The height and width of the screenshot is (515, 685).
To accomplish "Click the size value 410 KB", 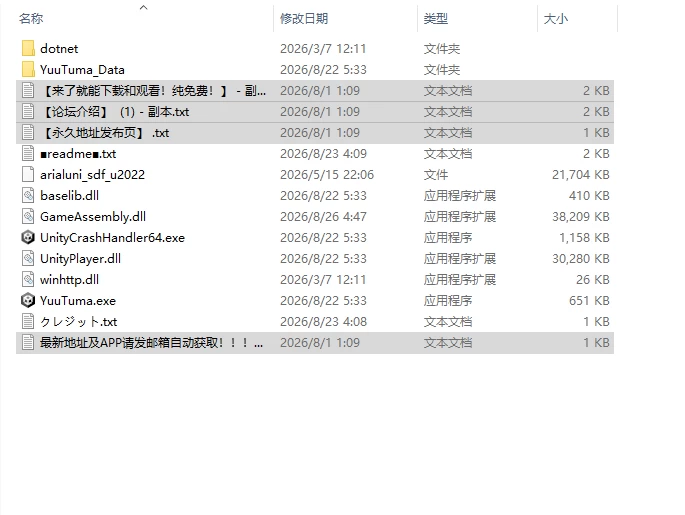I will pos(589,195).
